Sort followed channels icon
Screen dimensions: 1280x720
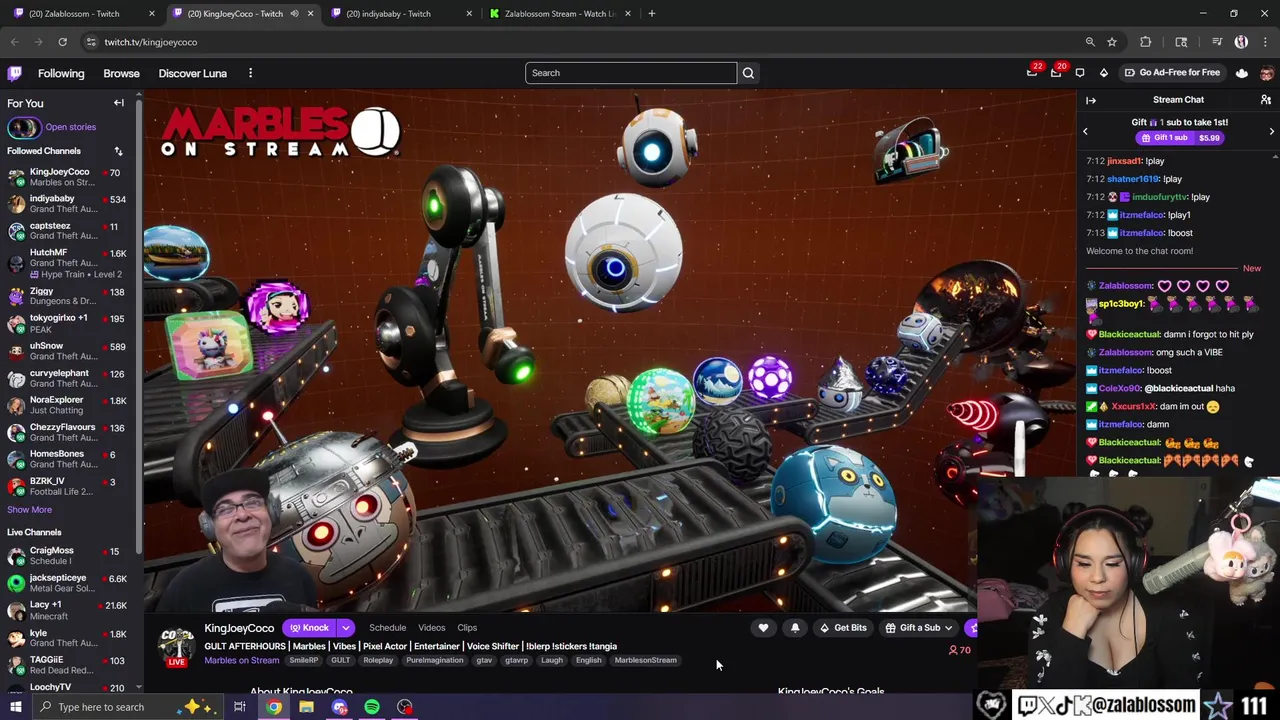(x=118, y=151)
